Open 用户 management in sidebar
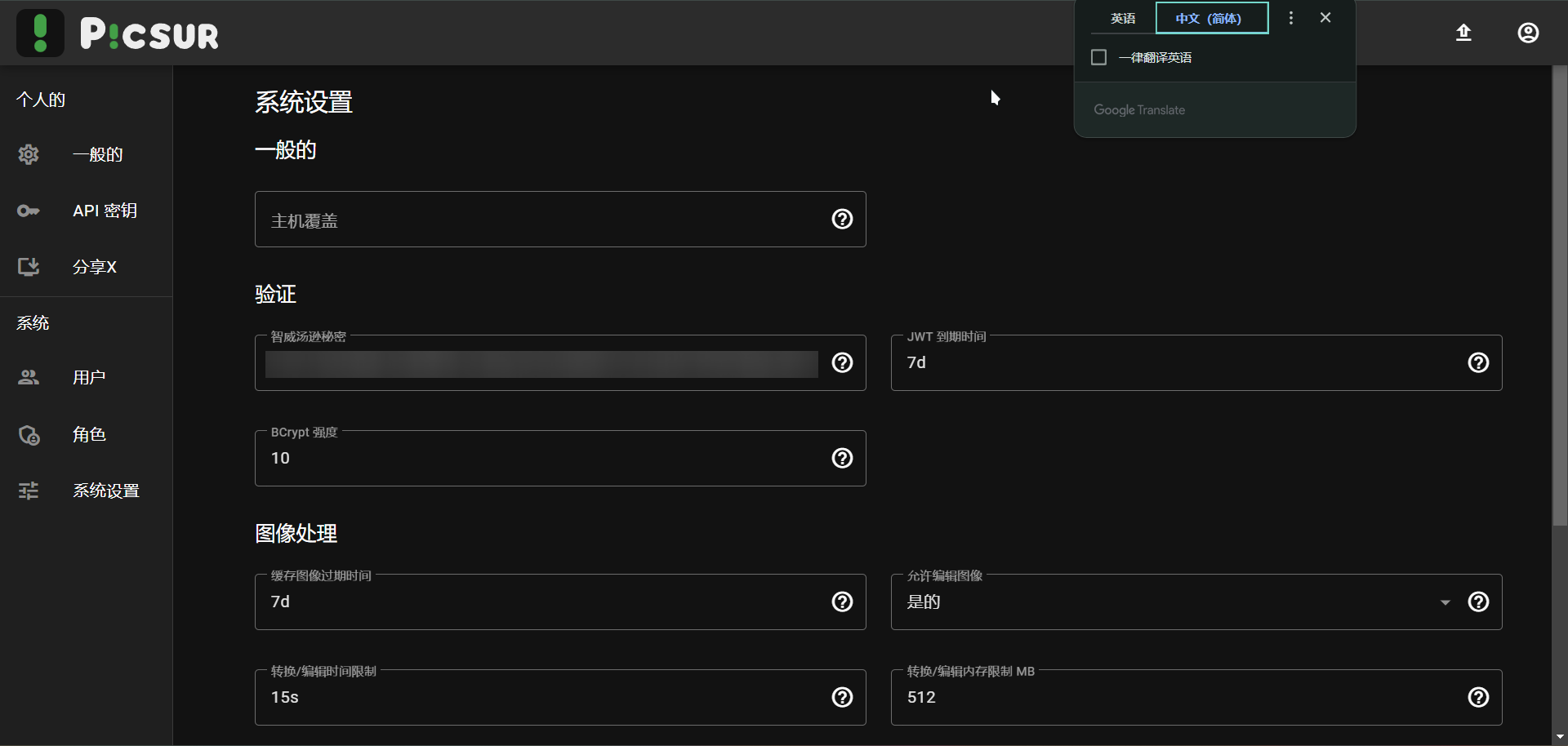This screenshot has width=1568, height=746. (x=86, y=378)
